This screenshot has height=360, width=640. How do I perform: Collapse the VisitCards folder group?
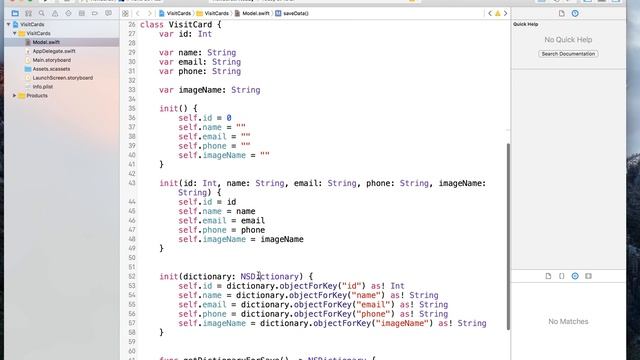[15, 33]
